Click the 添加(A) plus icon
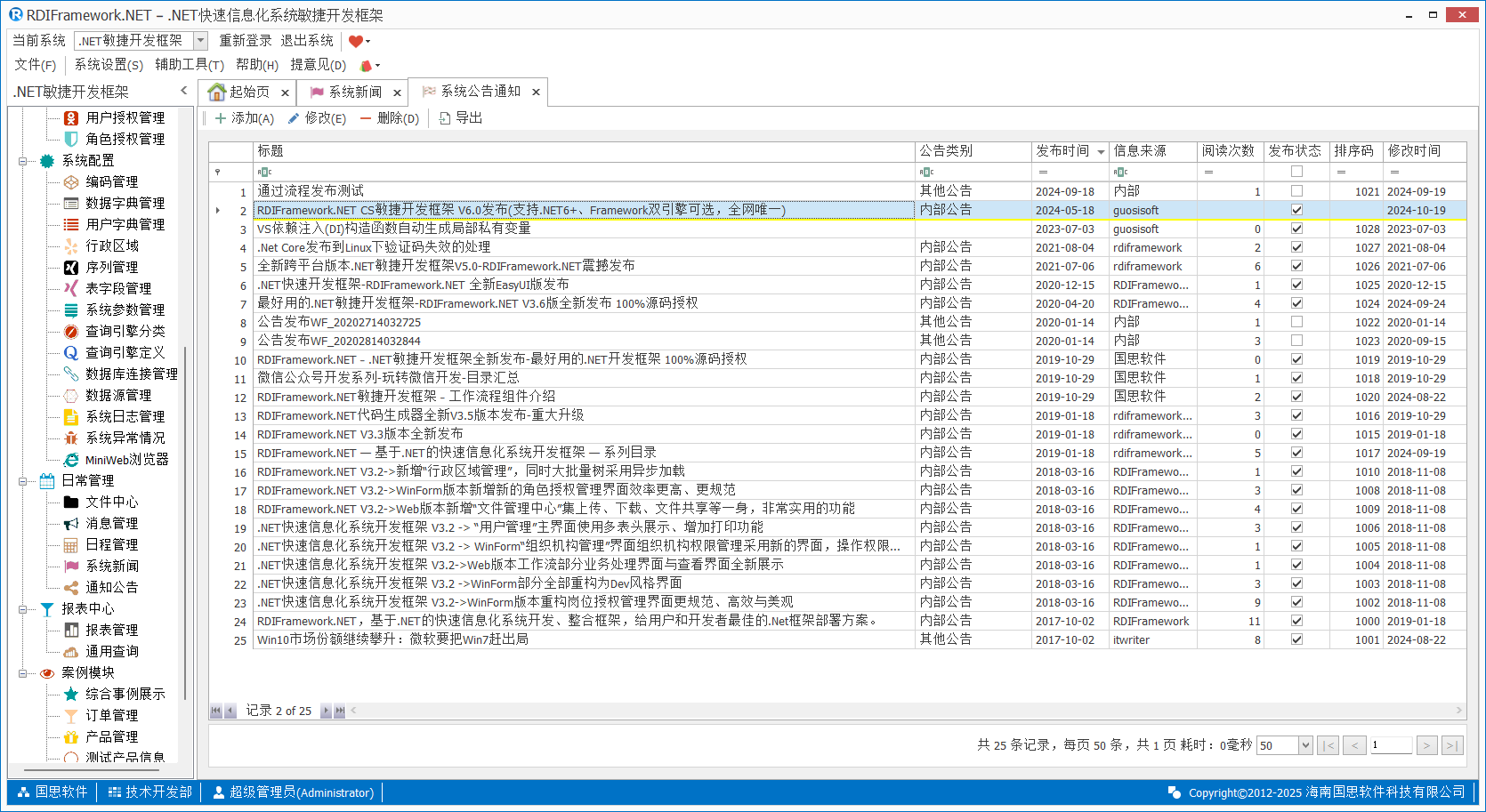The width and height of the screenshot is (1486, 812). pyautogui.click(x=221, y=118)
